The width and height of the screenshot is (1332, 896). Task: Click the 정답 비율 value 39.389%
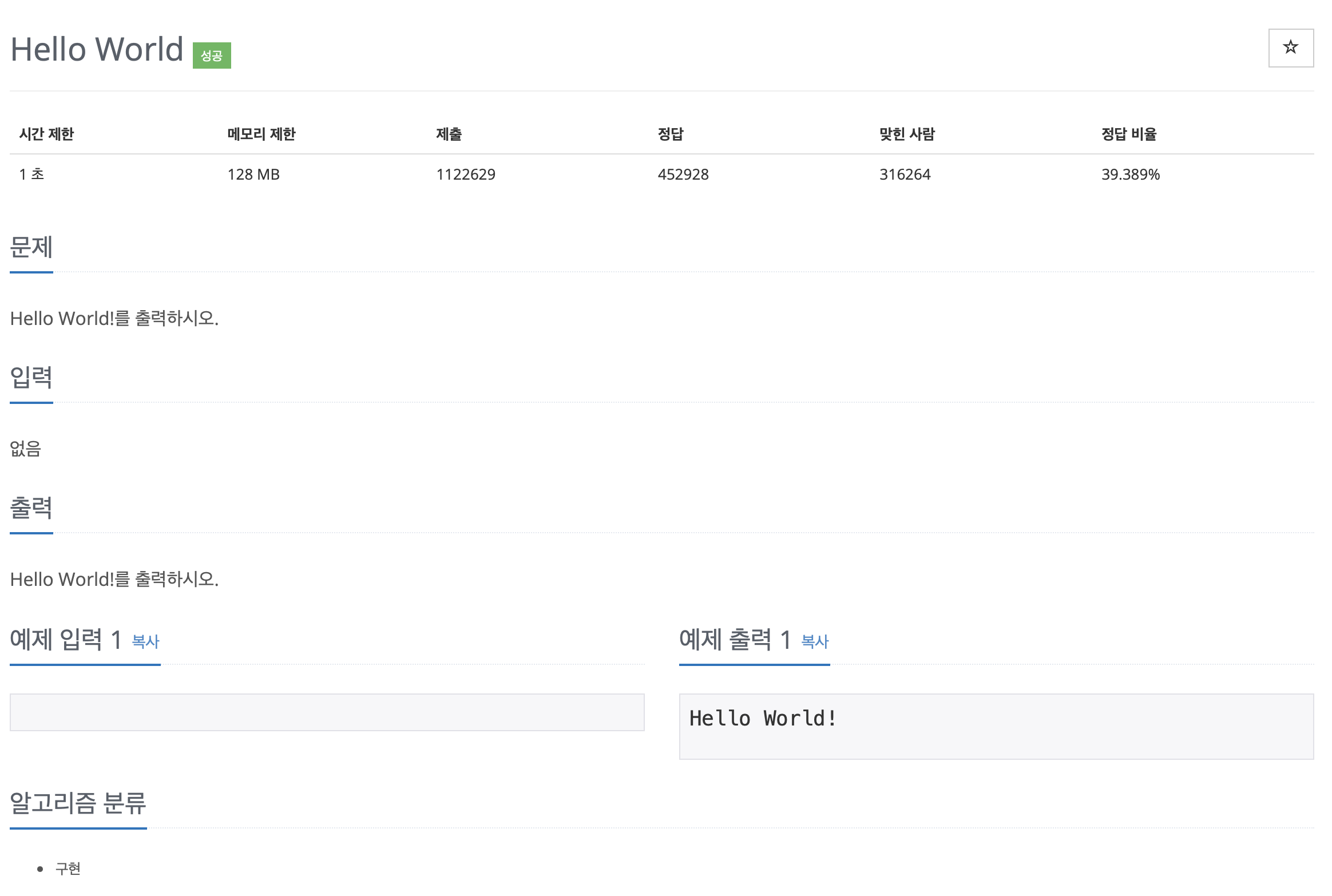point(1130,175)
